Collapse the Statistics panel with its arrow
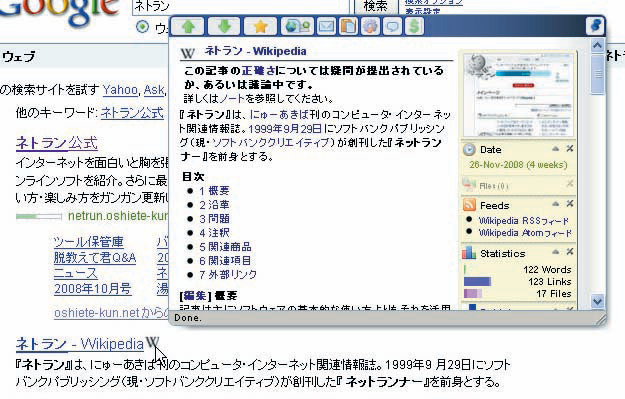Screen dimensions: 625x399 (555, 252)
